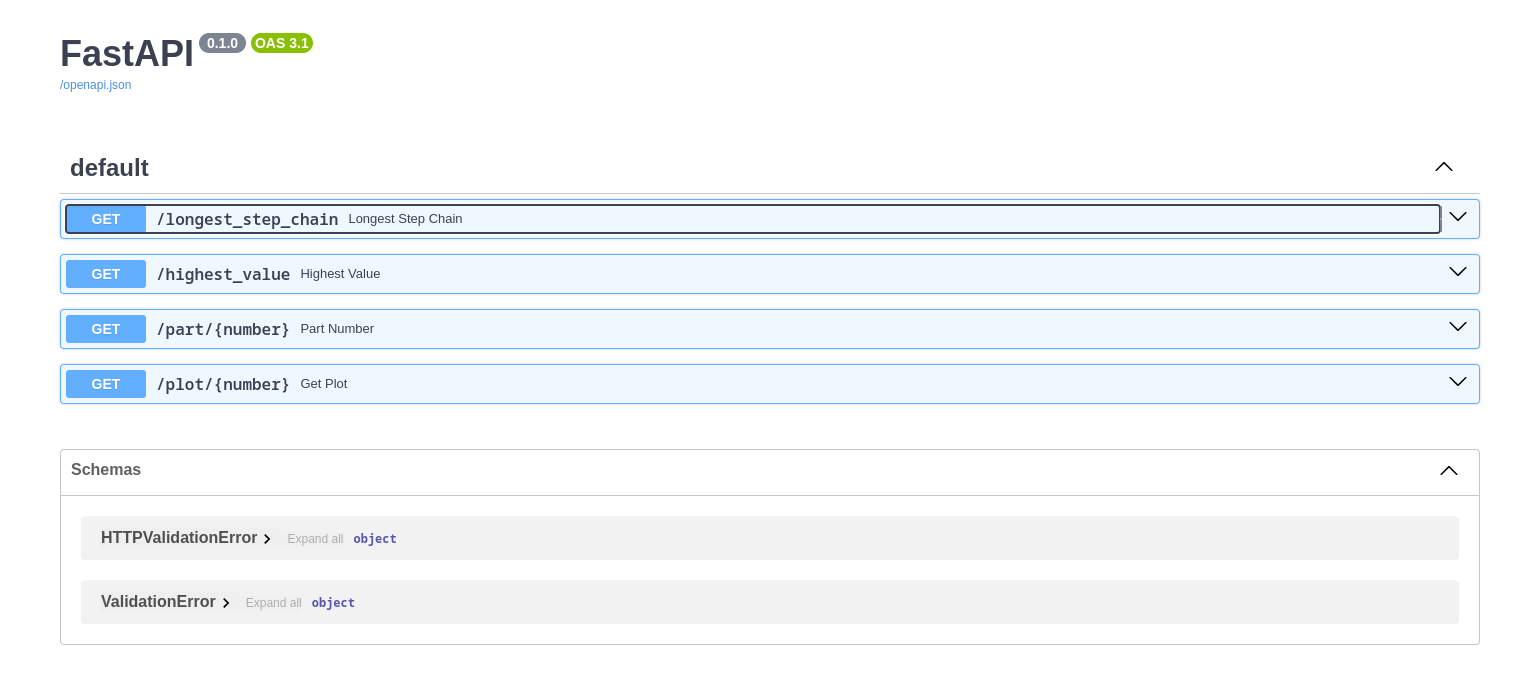Click GET badge for /highest_value
The width and height of the screenshot is (1514, 684).
click(106, 274)
